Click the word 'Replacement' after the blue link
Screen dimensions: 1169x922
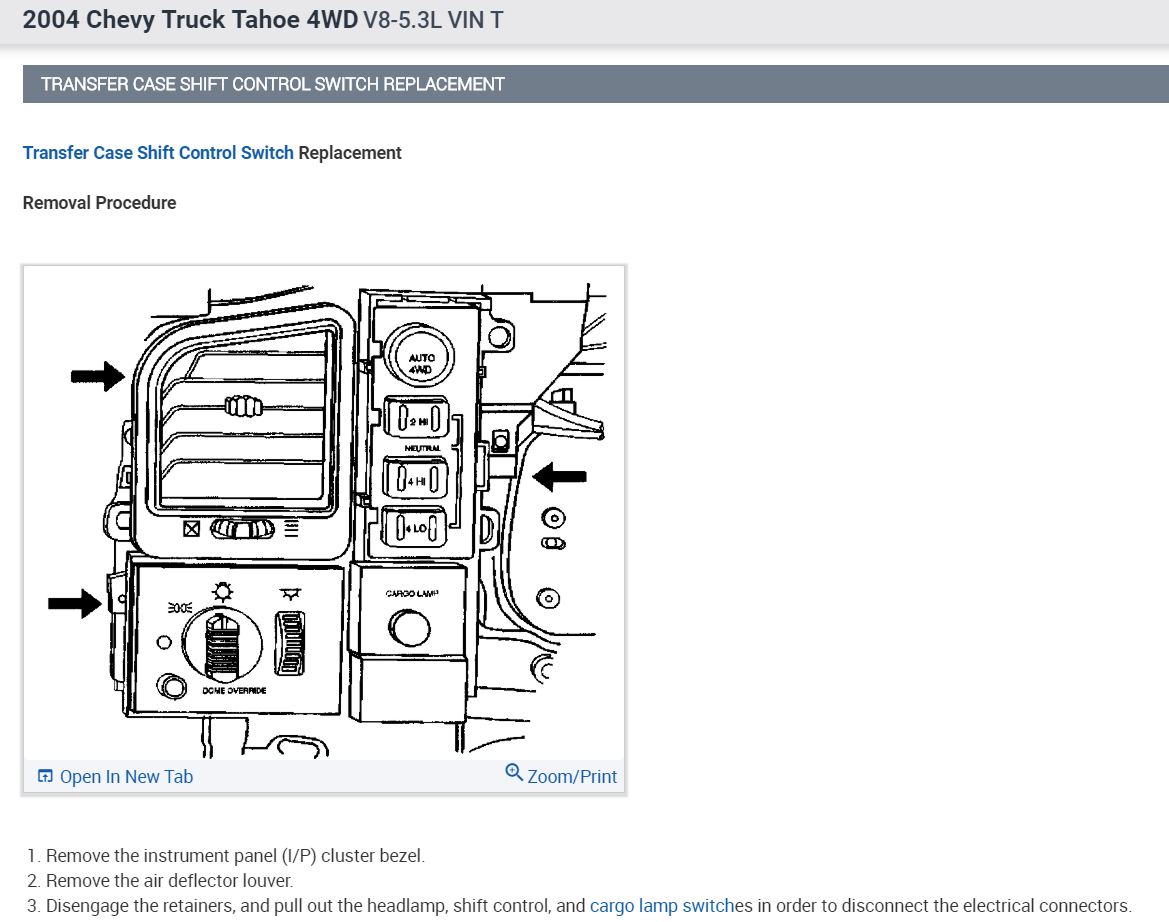[x=350, y=153]
